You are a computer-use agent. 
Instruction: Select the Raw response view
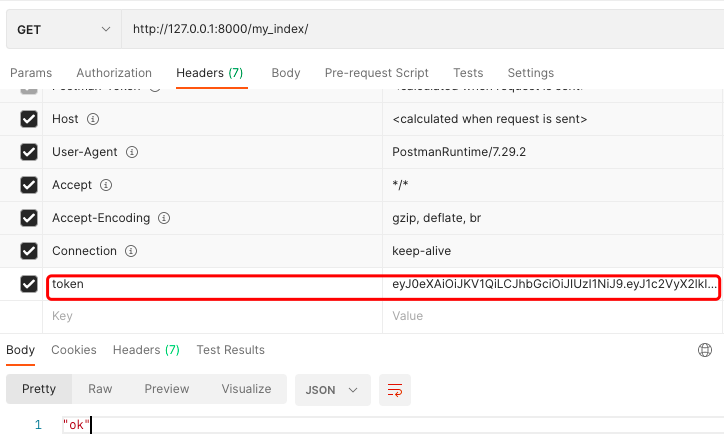point(100,389)
